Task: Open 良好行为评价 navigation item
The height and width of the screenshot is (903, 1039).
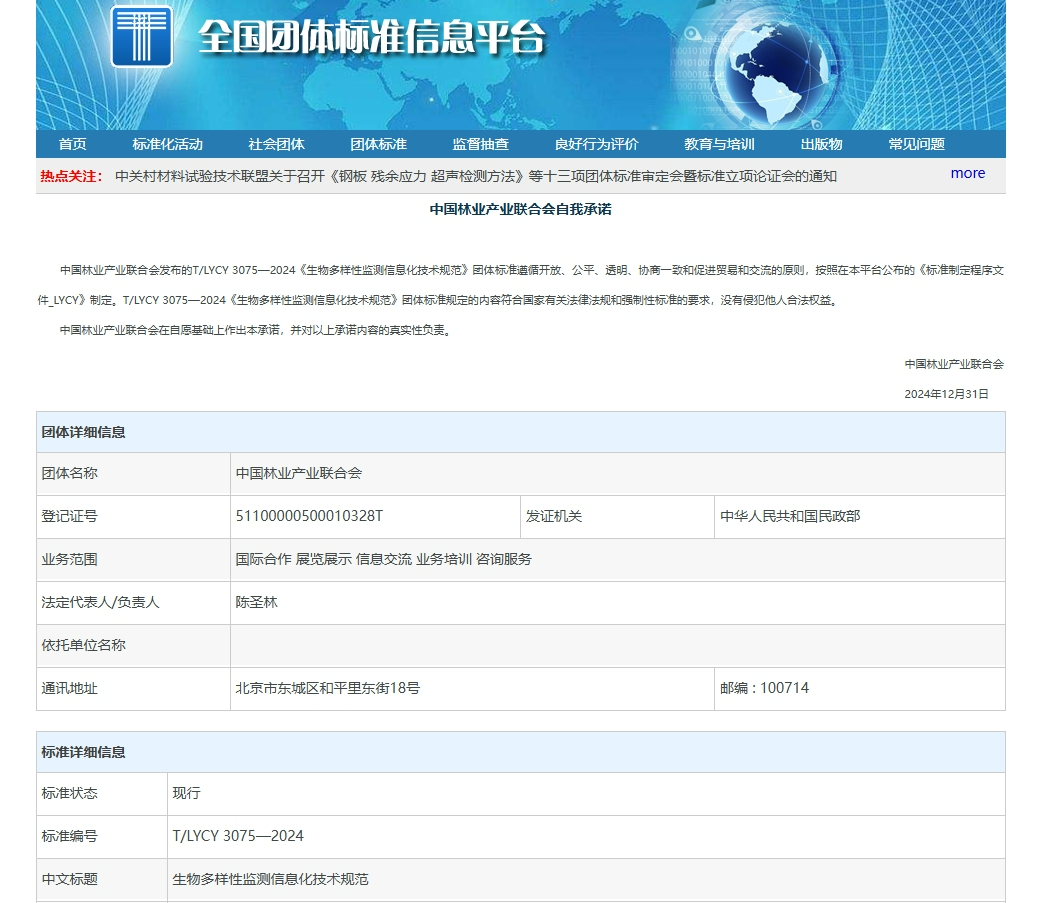Action: pyautogui.click(x=596, y=144)
